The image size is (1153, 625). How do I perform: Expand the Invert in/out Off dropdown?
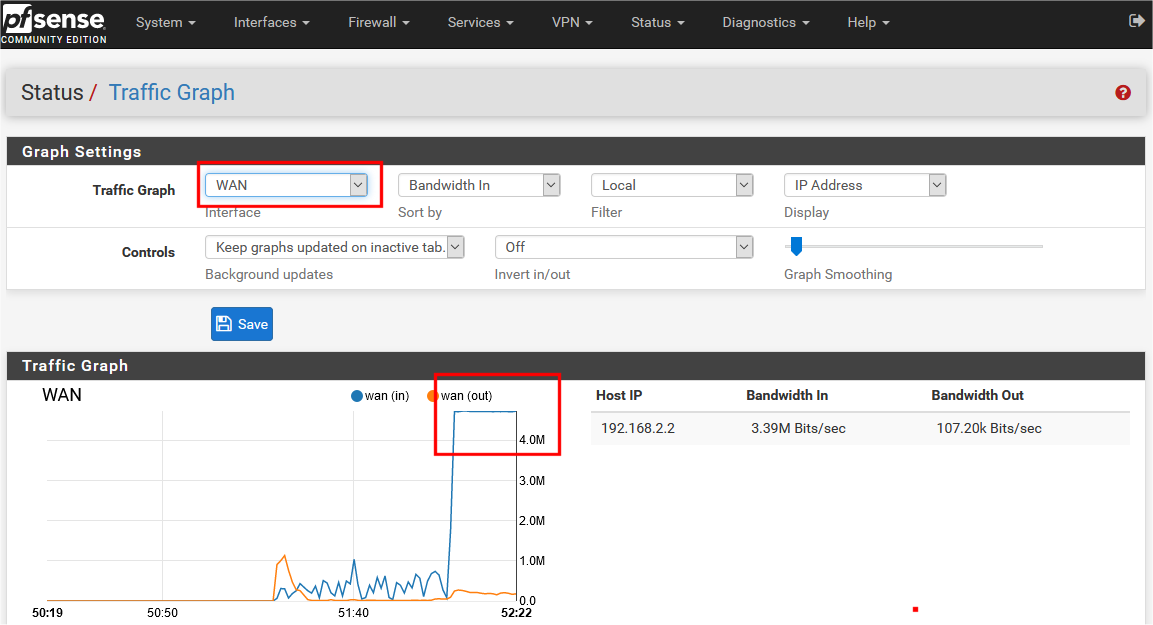pyautogui.click(x=624, y=247)
